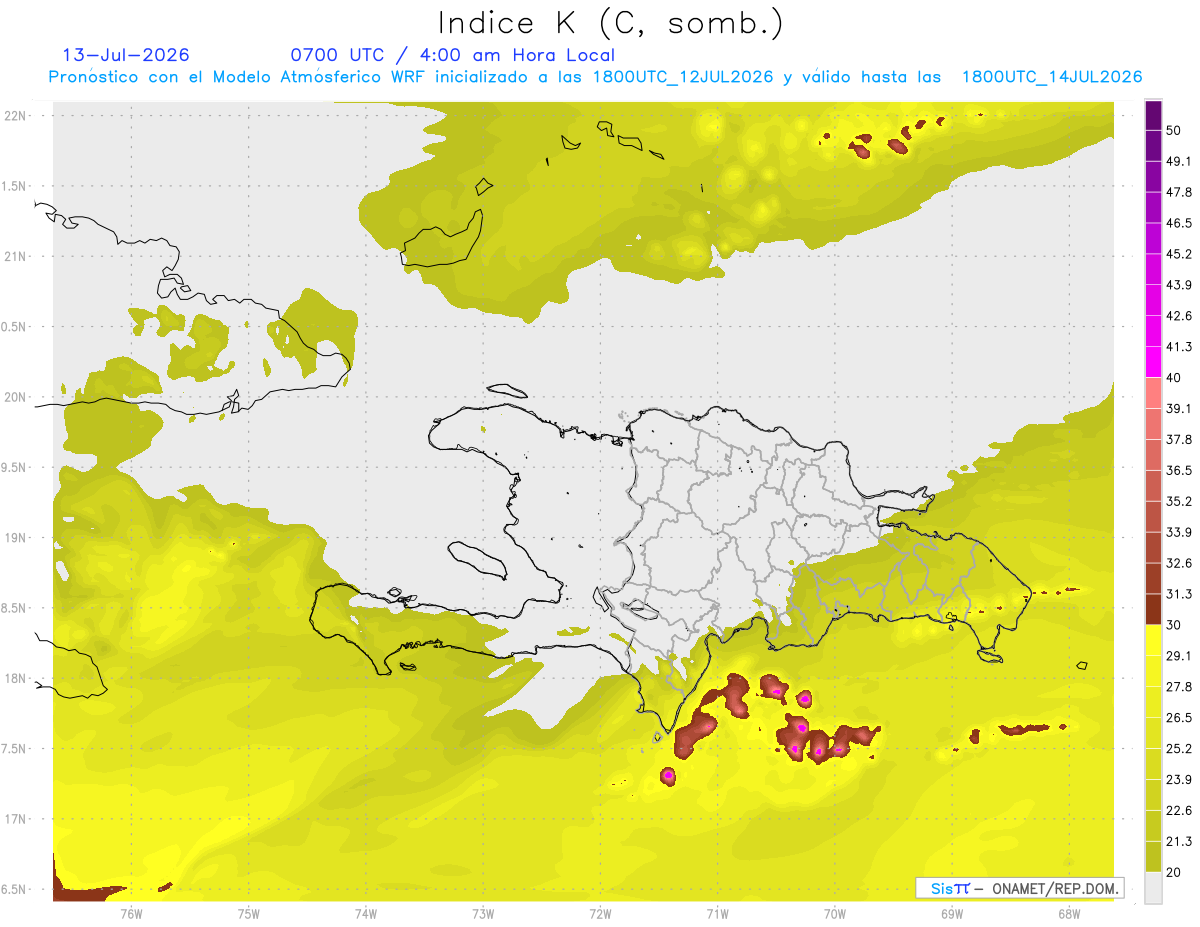1200x927 pixels.
Task: Click the '20' colorbar value
Action: point(1175,872)
